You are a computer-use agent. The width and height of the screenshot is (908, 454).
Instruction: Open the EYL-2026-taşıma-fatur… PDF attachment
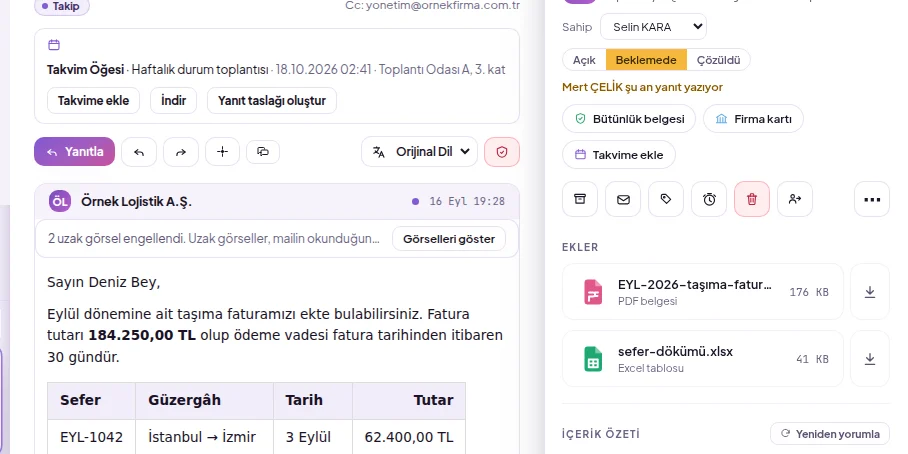[x=703, y=292]
